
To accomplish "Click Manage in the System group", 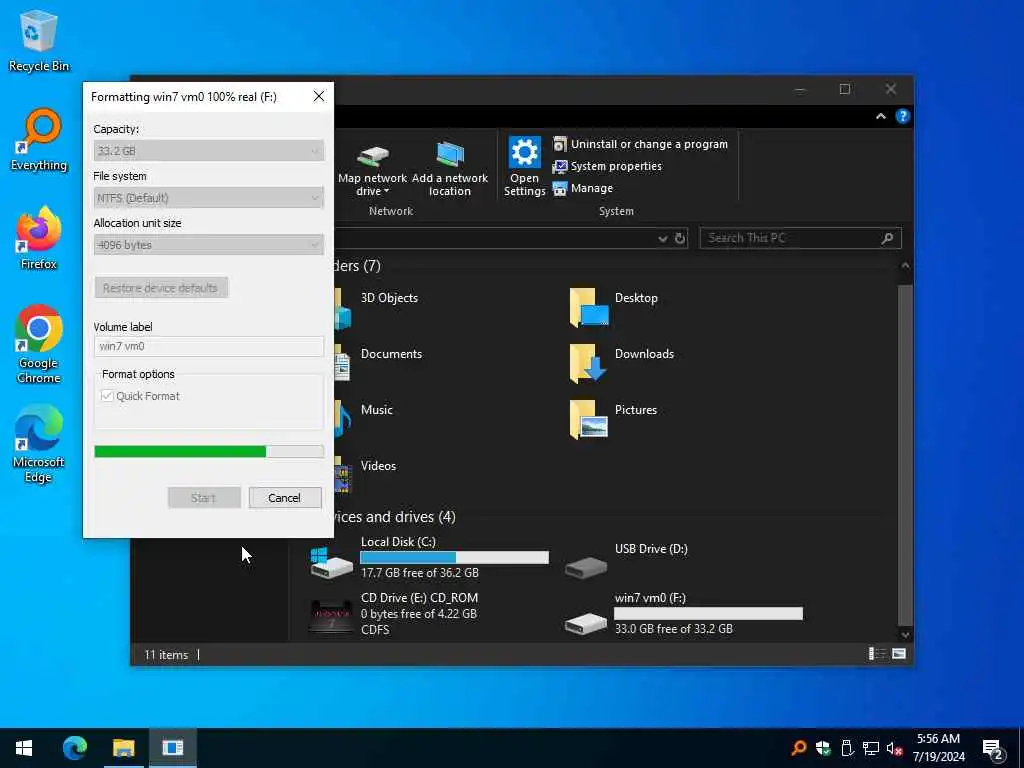I will pos(583,188).
